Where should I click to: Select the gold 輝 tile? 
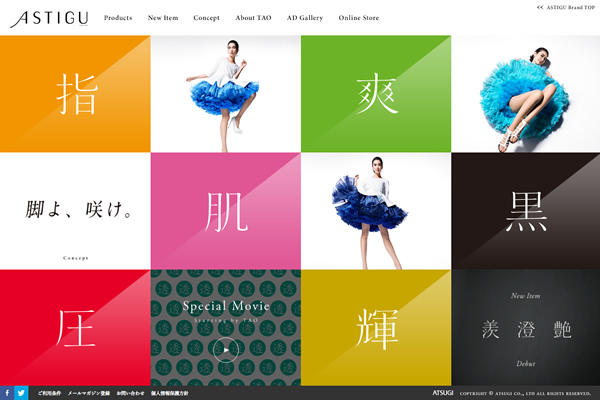(x=375, y=328)
